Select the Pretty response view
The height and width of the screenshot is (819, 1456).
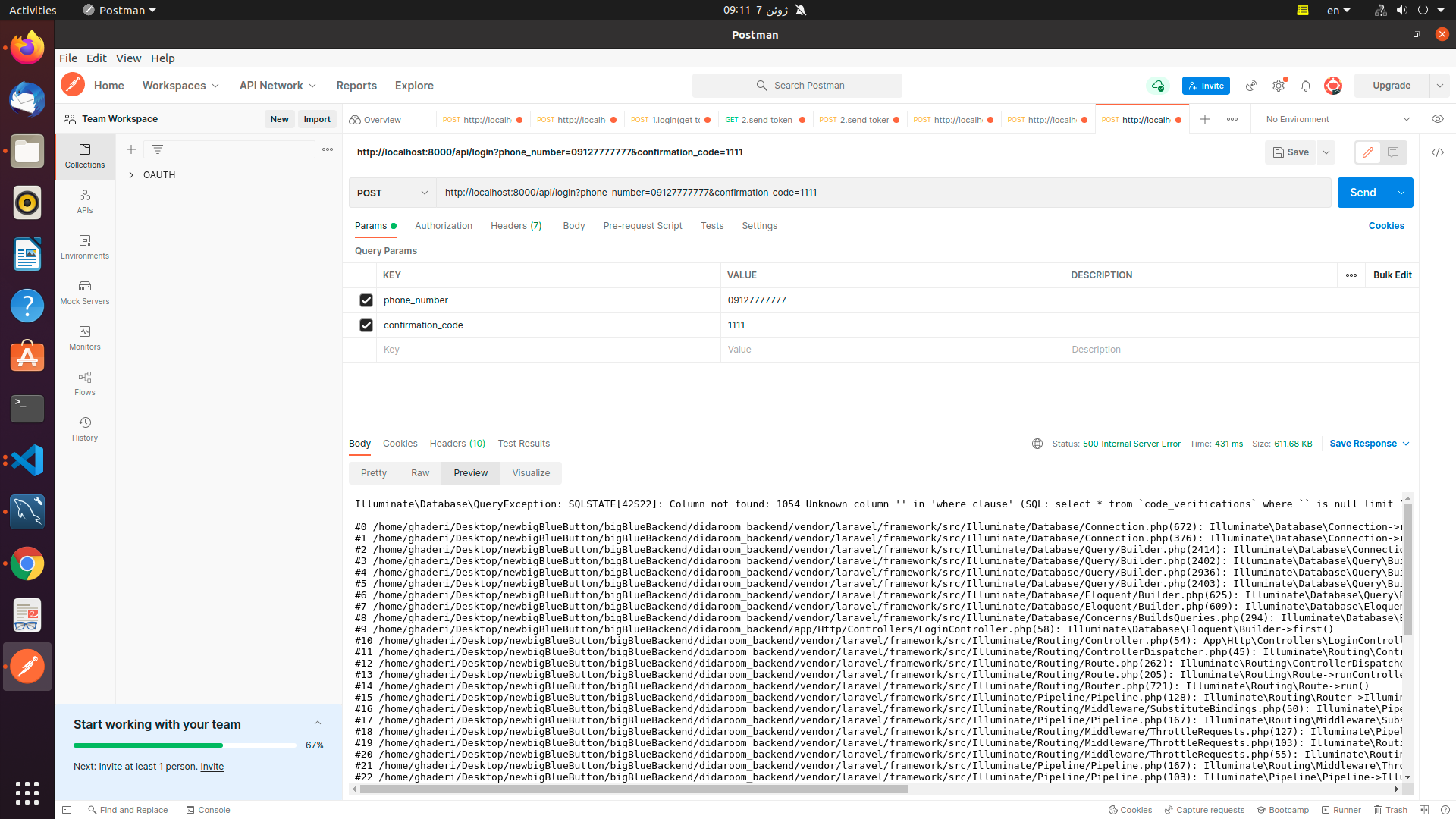click(374, 473)
